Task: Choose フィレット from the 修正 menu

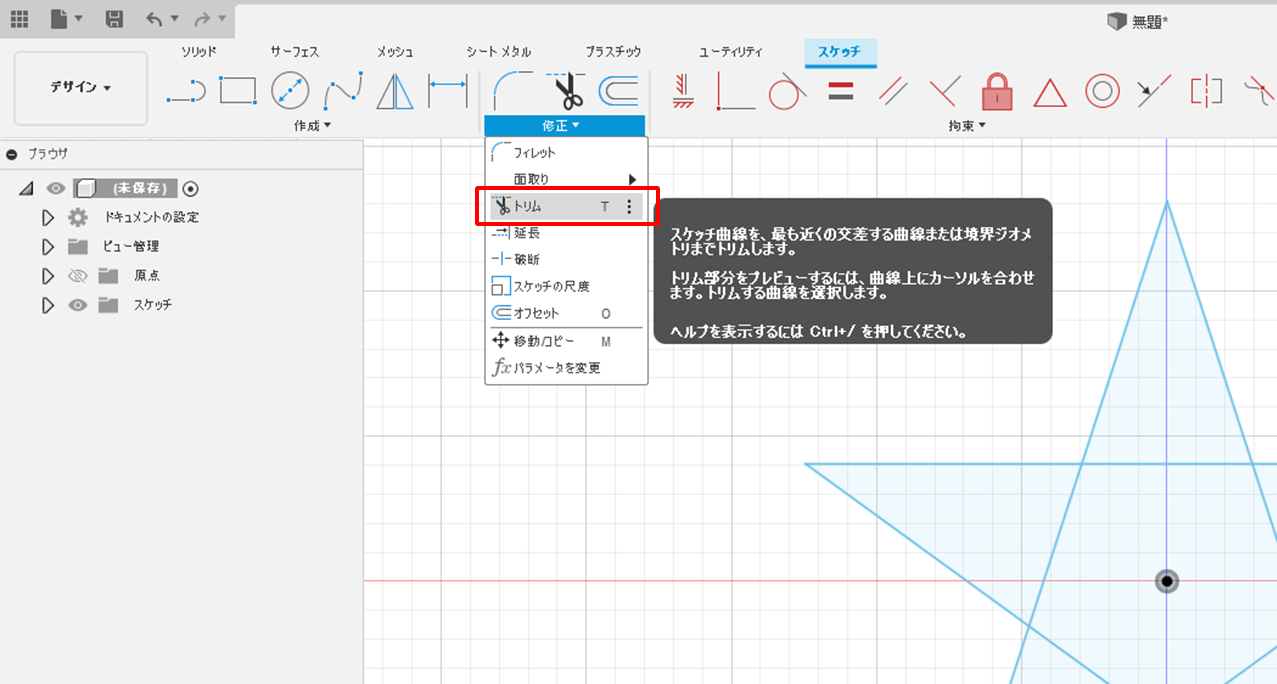Action: coord(566,153)
